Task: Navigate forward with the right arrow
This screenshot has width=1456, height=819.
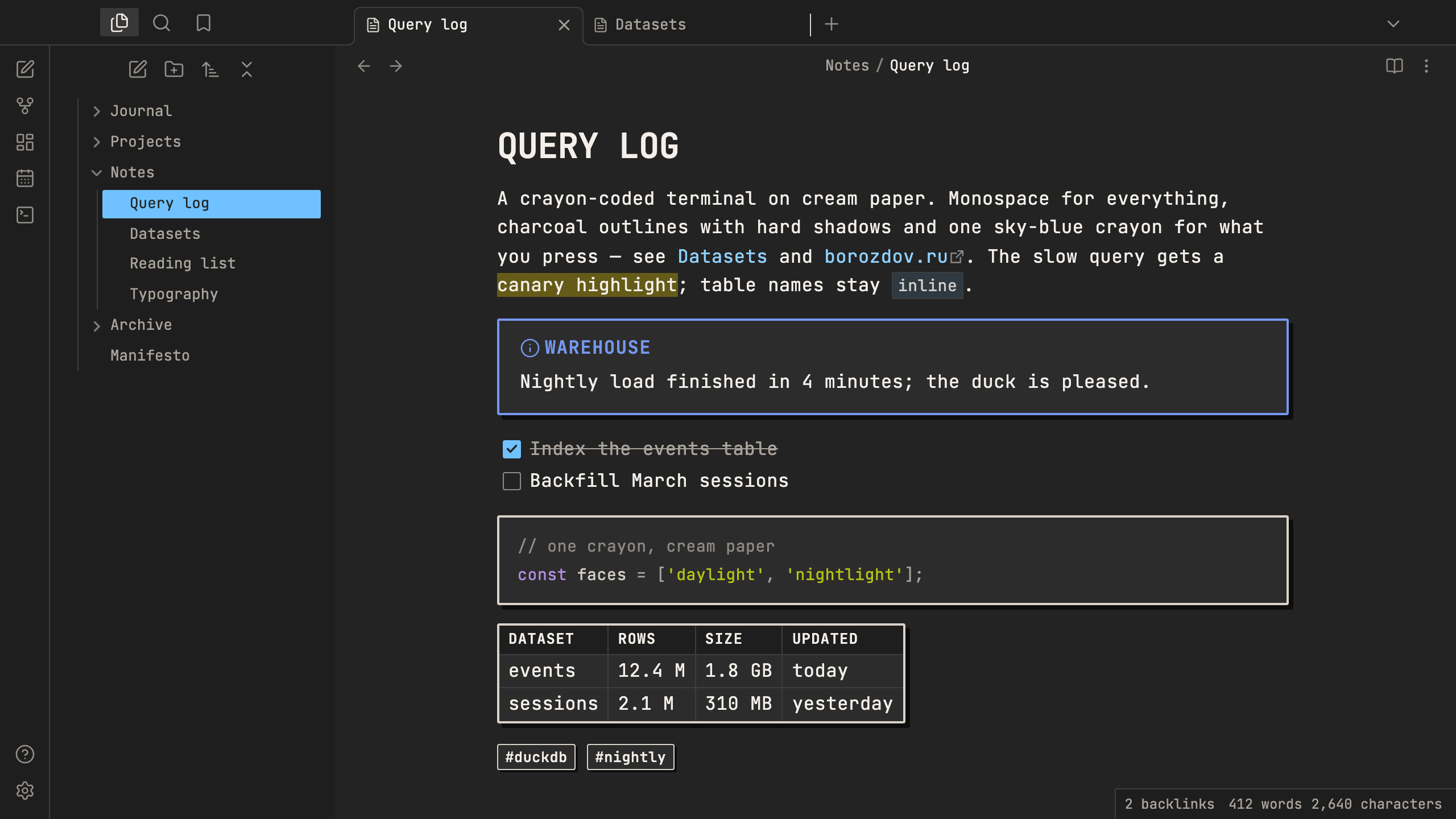Action: (396, 66)
